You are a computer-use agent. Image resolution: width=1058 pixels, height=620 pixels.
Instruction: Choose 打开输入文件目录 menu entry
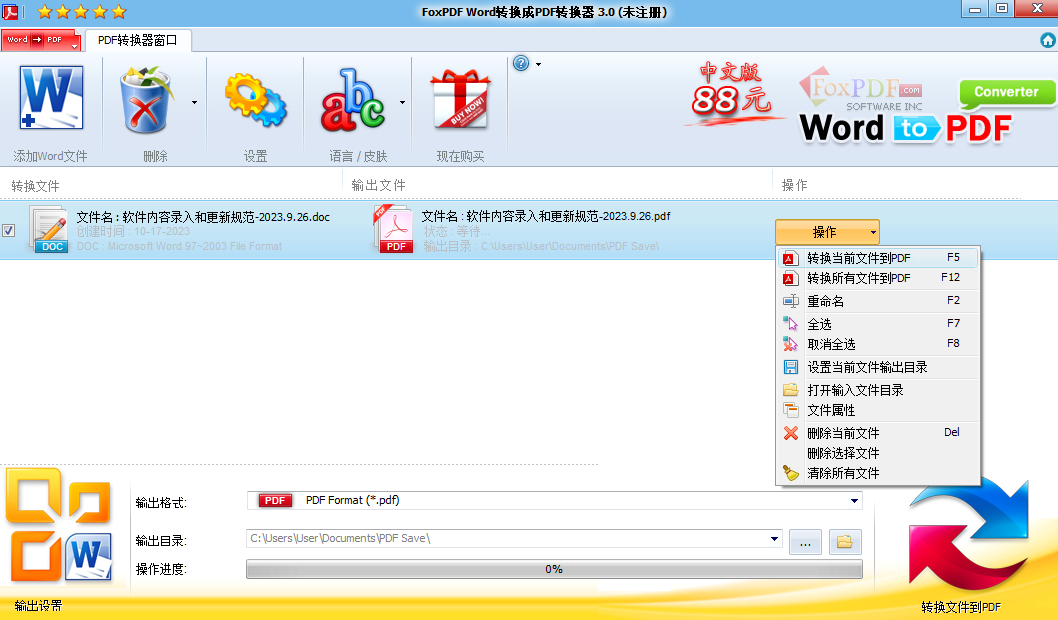[x=878, y=390]
